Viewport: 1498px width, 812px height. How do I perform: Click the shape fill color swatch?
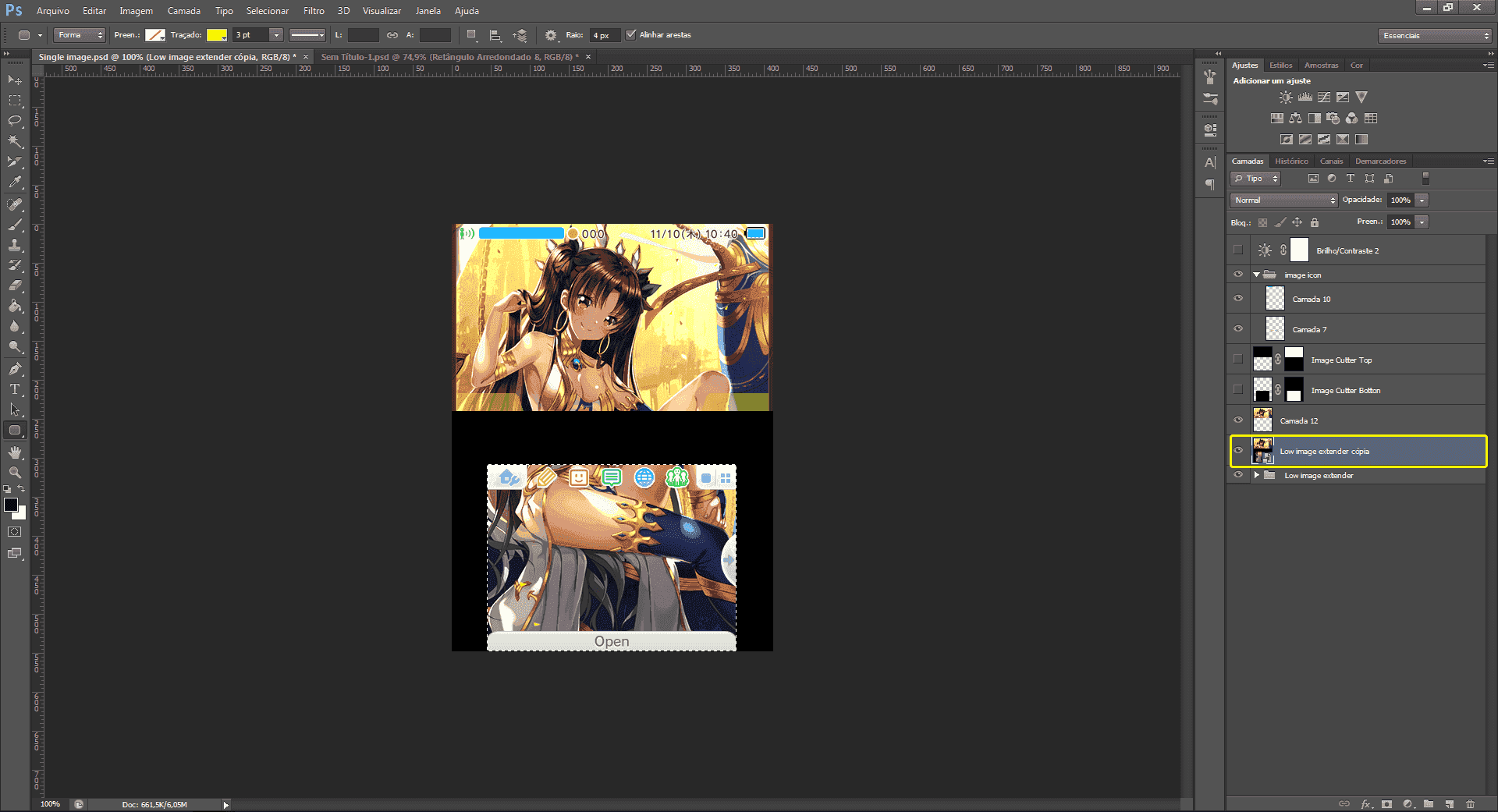click(155, 35)
